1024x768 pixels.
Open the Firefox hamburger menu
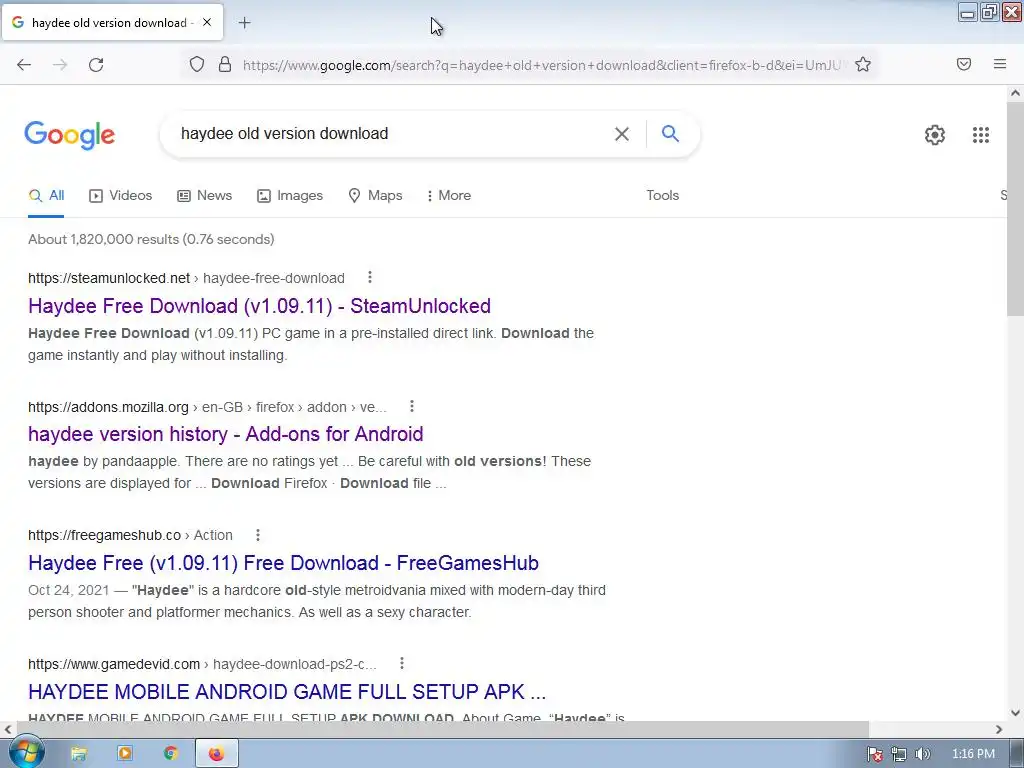(1000, 64)
